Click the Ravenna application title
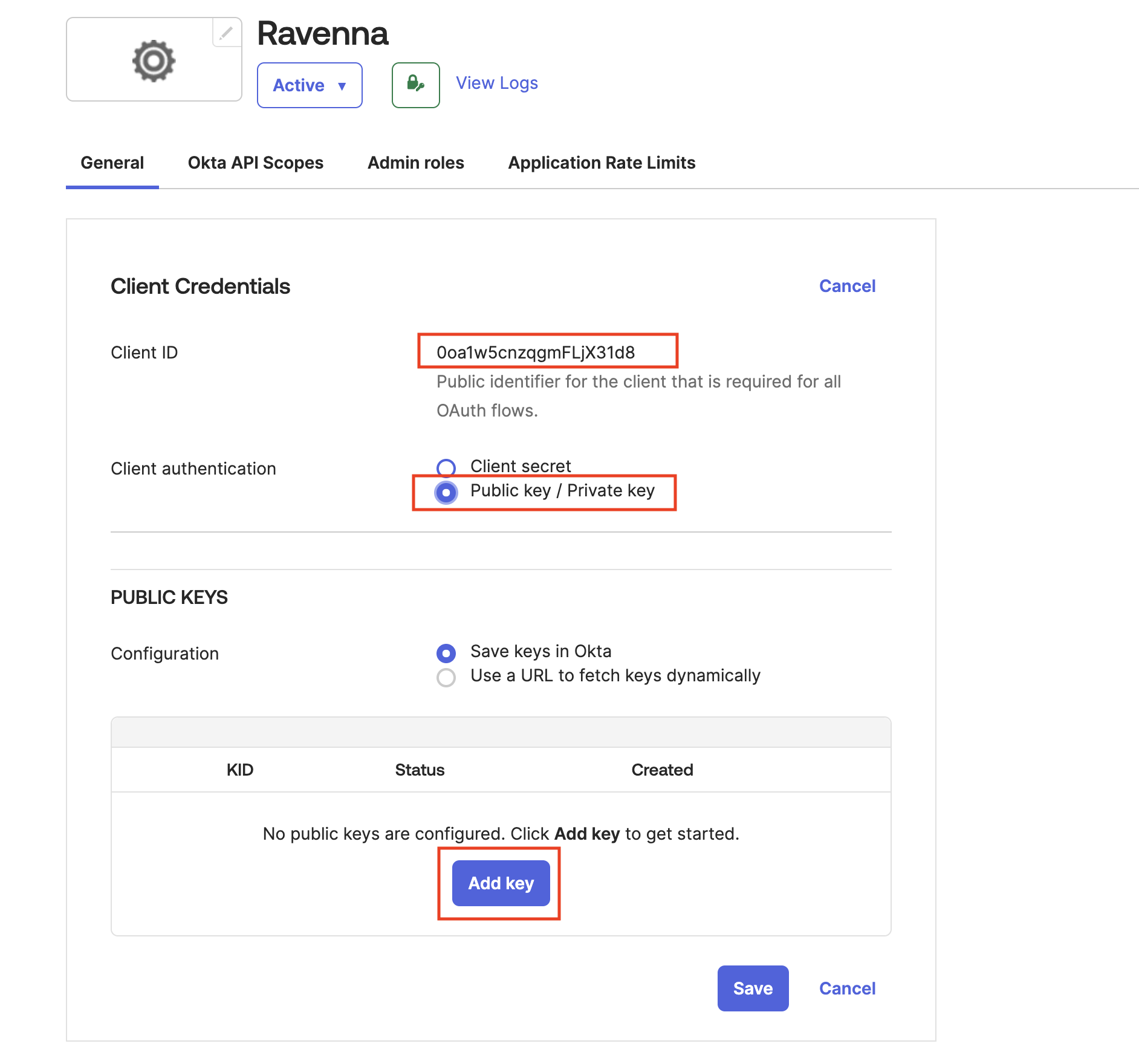The image size is (1139, 1064). (x=322, y=33)
